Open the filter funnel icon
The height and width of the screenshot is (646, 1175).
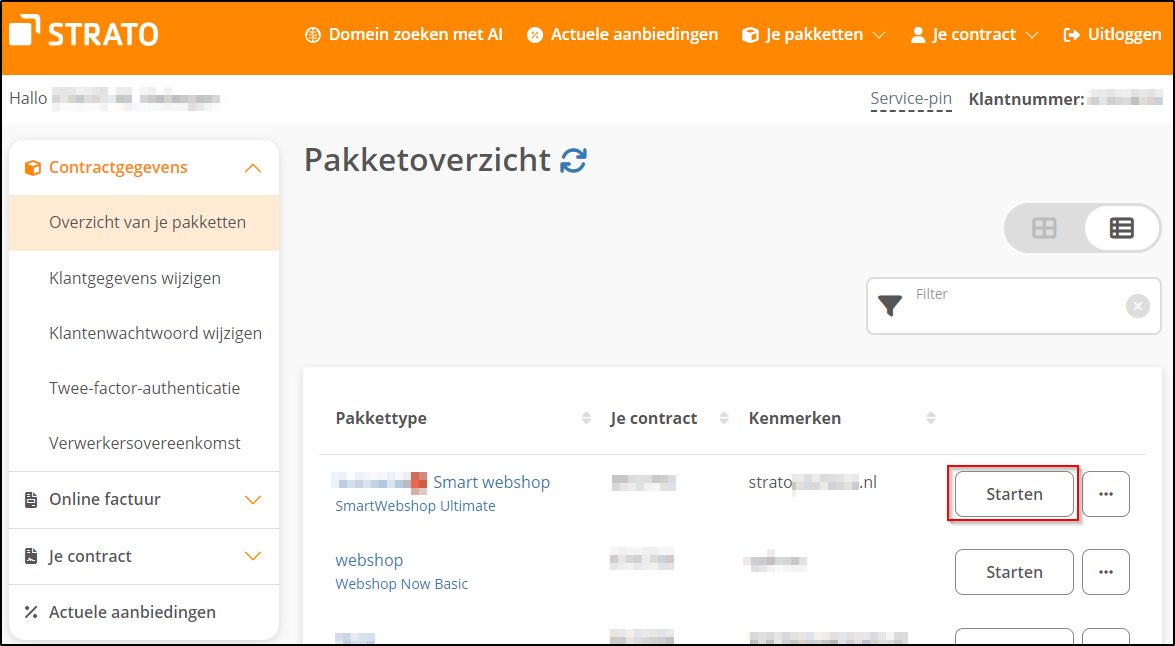coord(889,306)
